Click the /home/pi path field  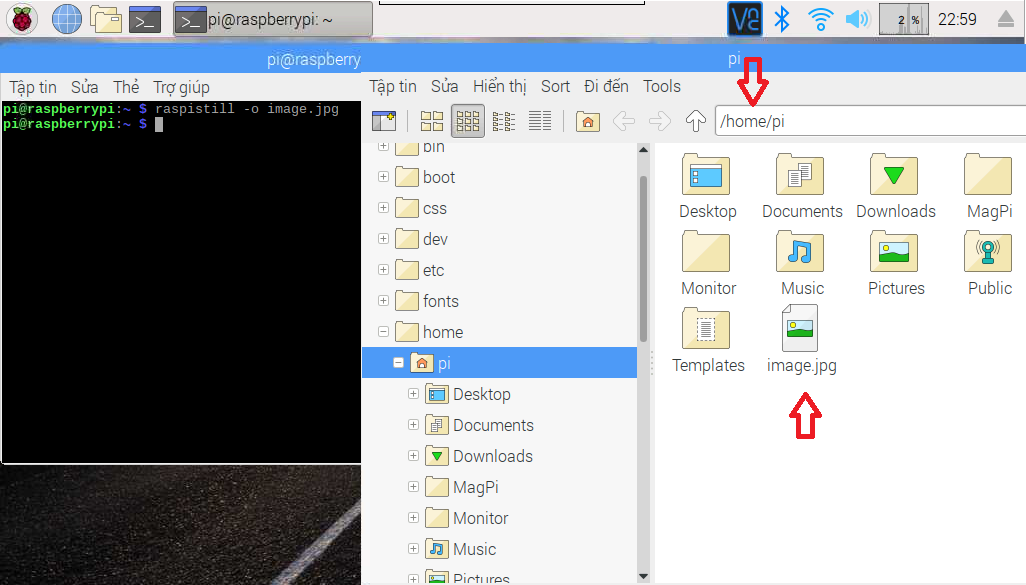point(870,121)
